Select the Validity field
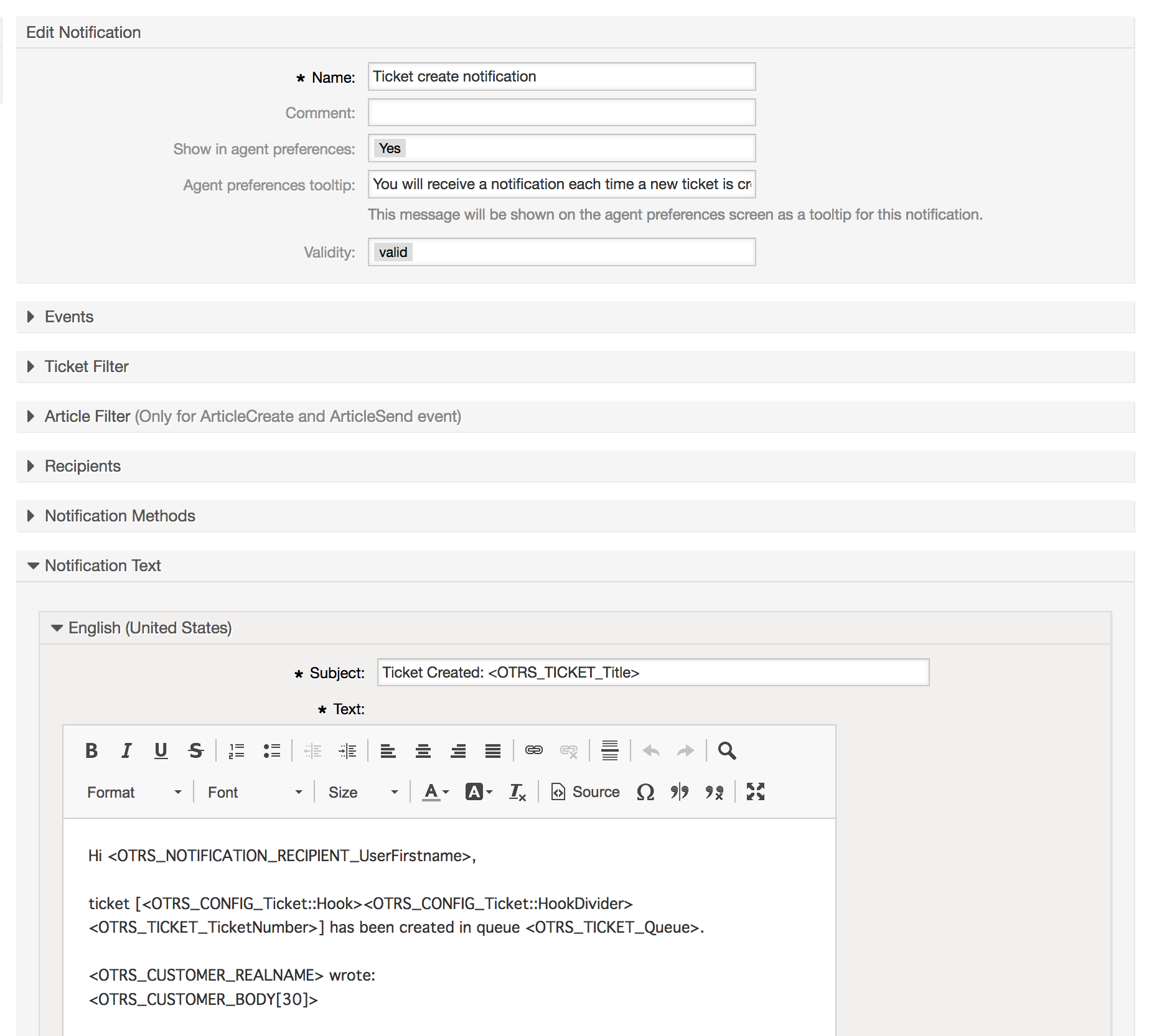Screen dimensions: 1149x1036 click(x=560, y=251)
